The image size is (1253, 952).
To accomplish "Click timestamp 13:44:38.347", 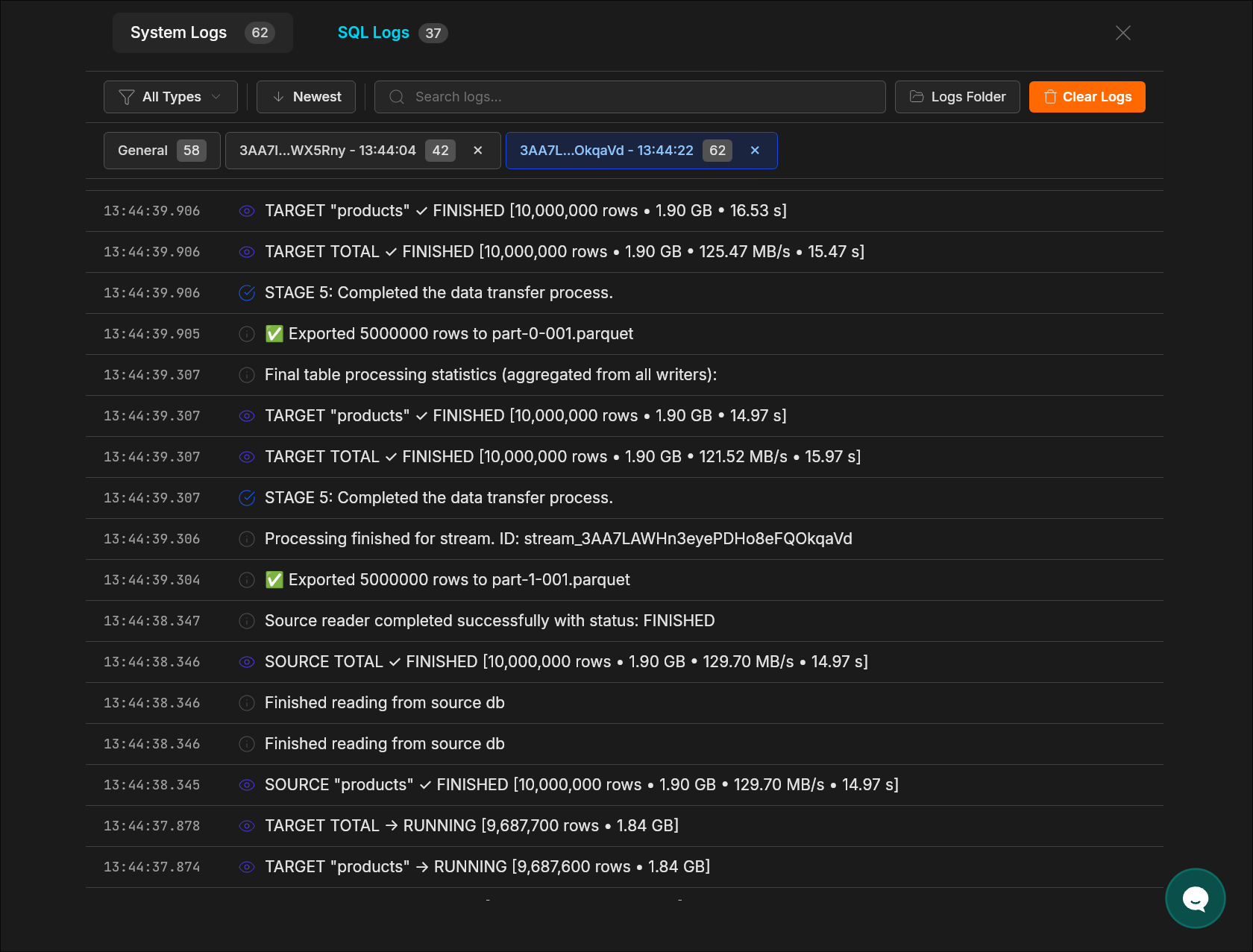I will tap(152, 621).
